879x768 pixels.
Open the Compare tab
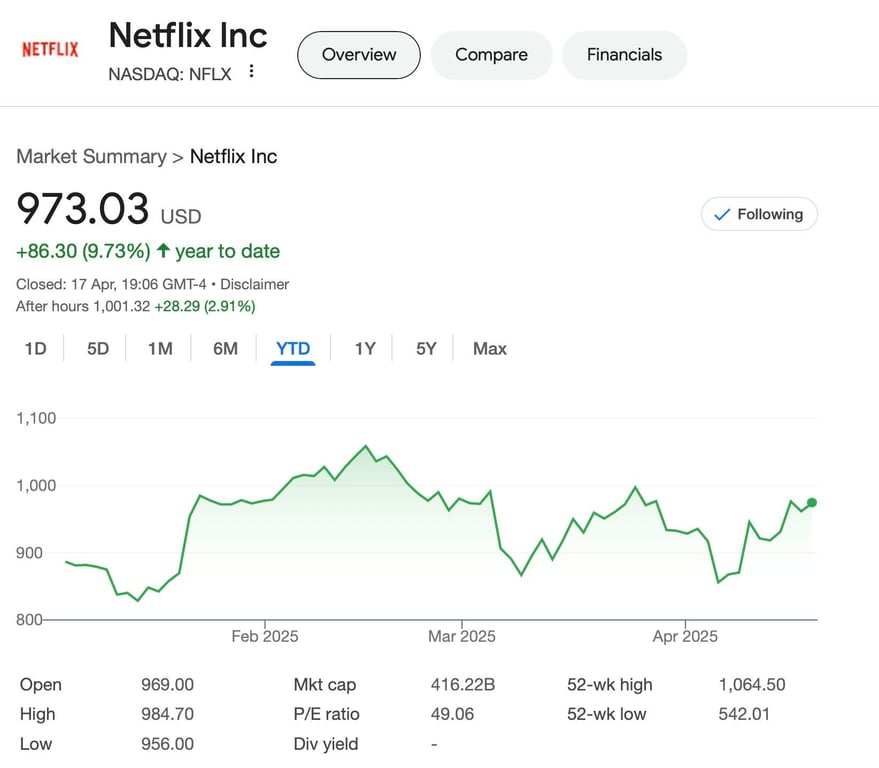(491, 55)
